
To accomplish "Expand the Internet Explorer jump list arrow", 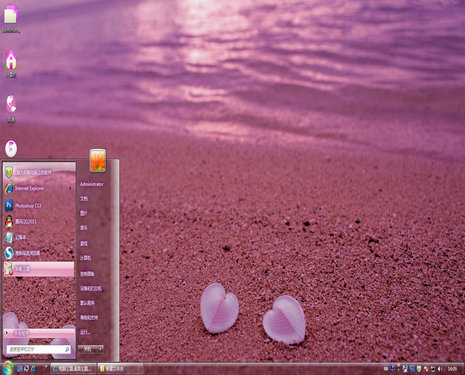I will [x=70, y=188].
